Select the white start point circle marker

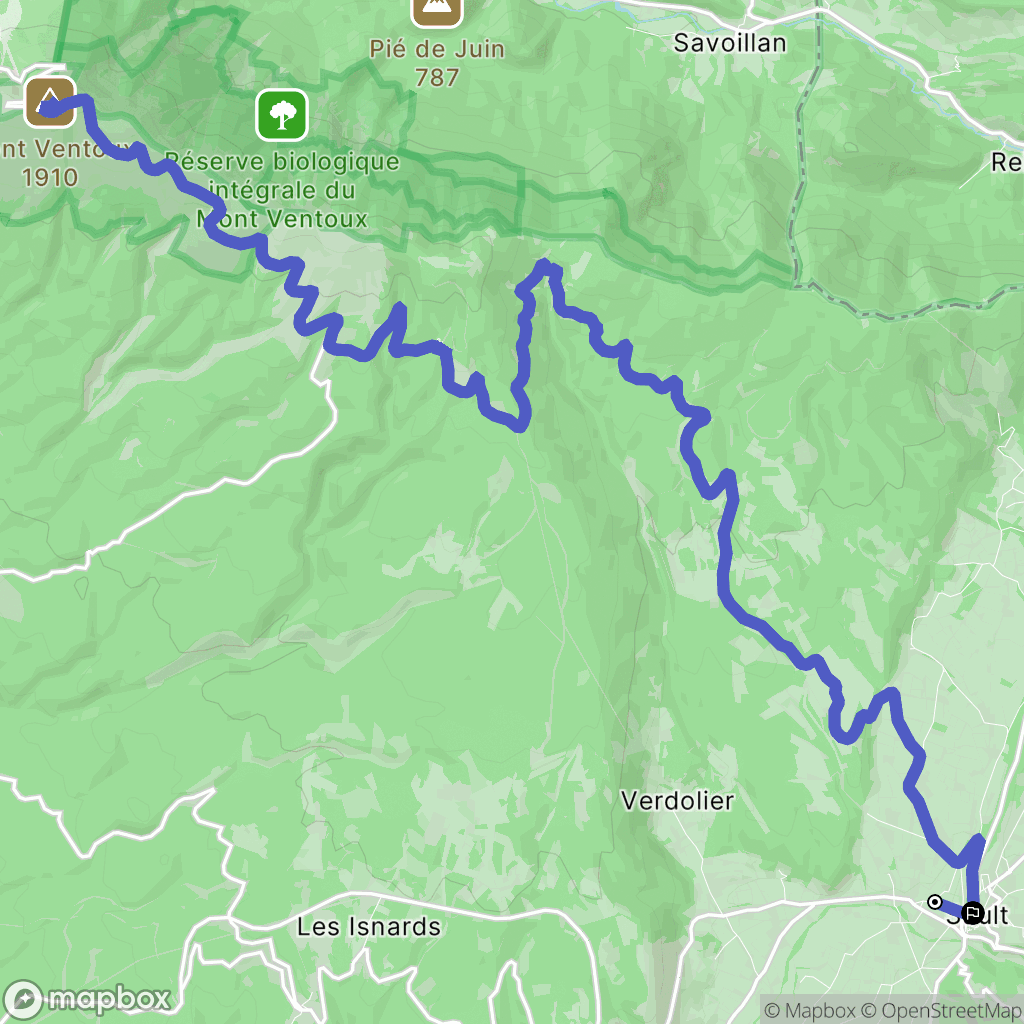coord(935,902)
